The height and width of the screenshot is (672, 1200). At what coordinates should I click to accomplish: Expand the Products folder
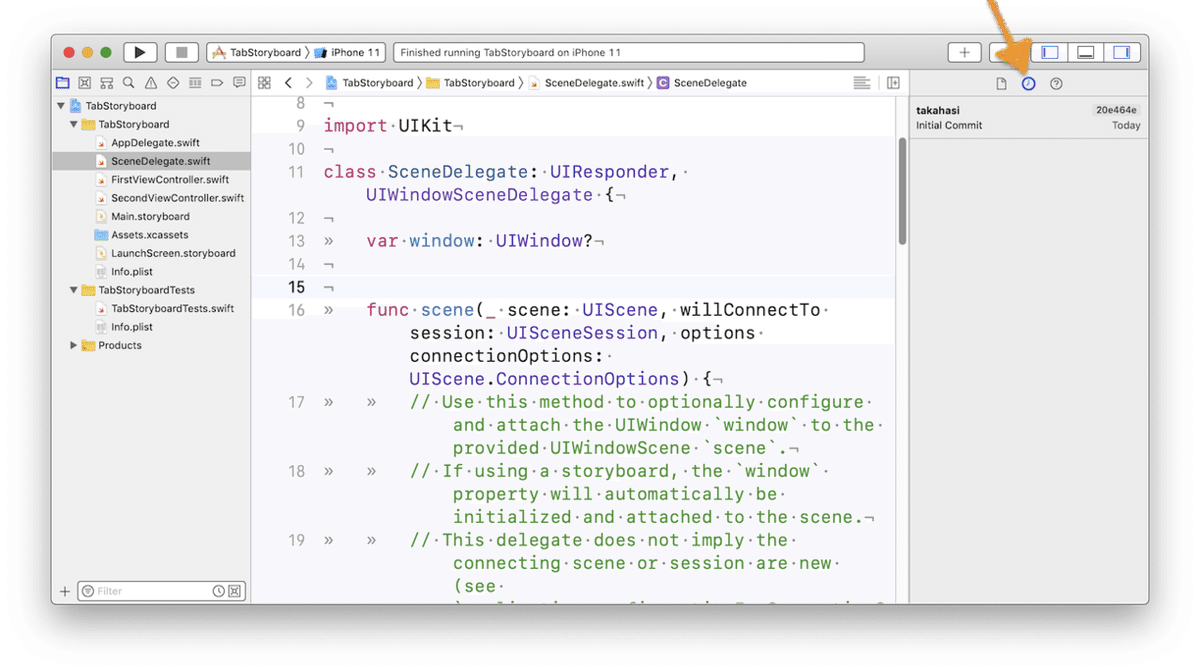click(x=74, y=345)
